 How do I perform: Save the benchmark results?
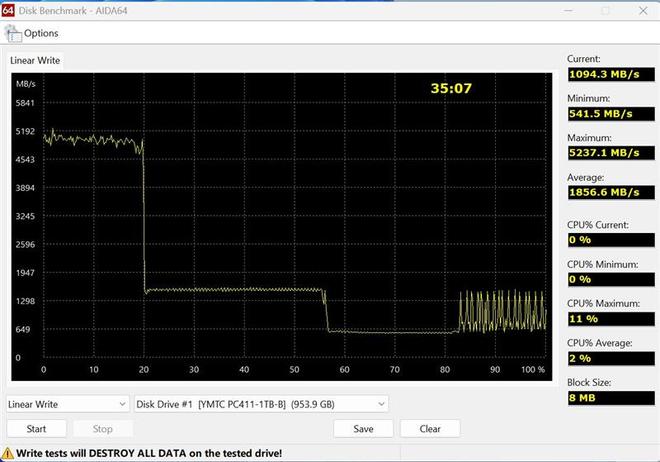pos(363,429)
